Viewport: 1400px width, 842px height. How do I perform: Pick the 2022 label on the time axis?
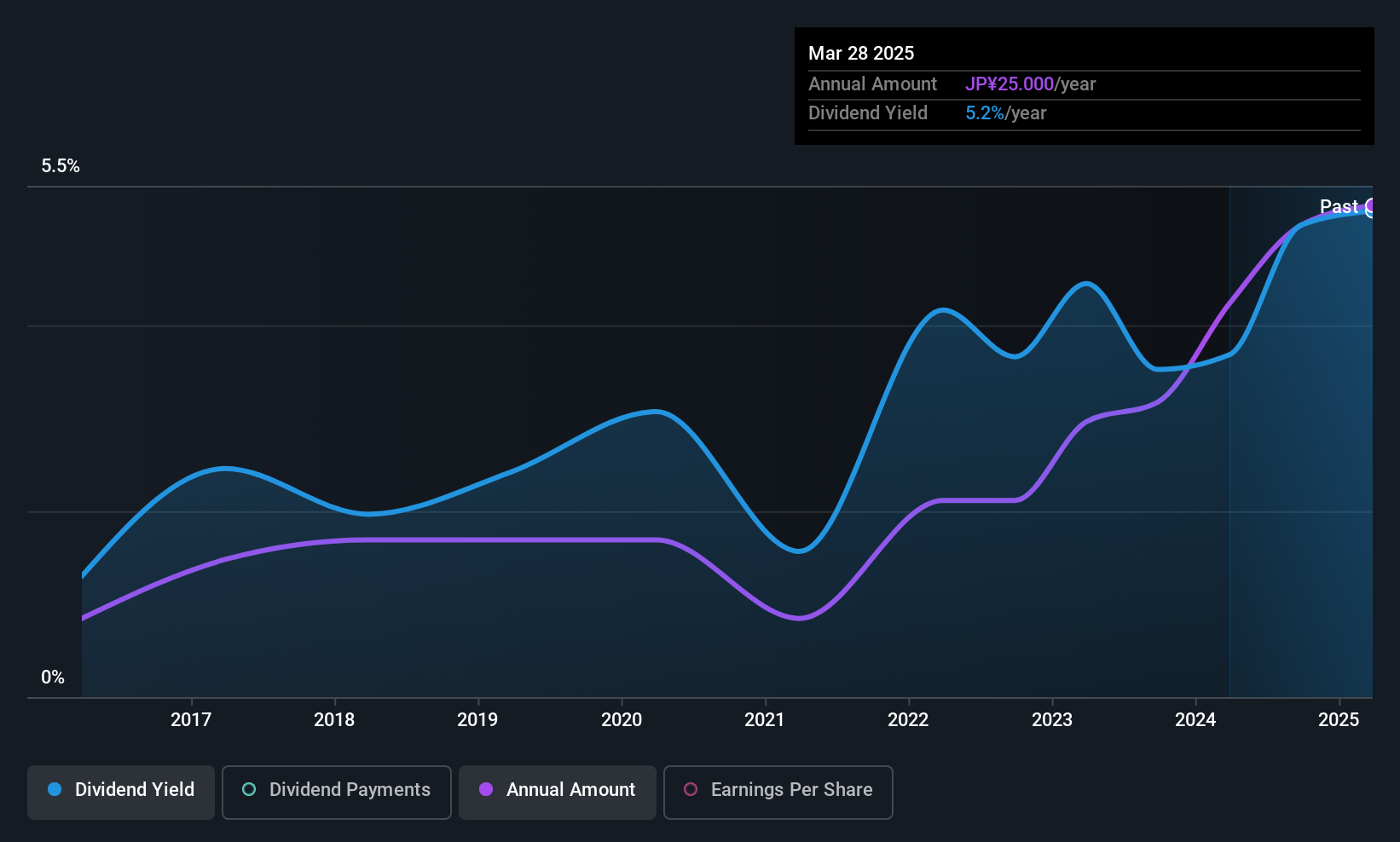(908, 720)
